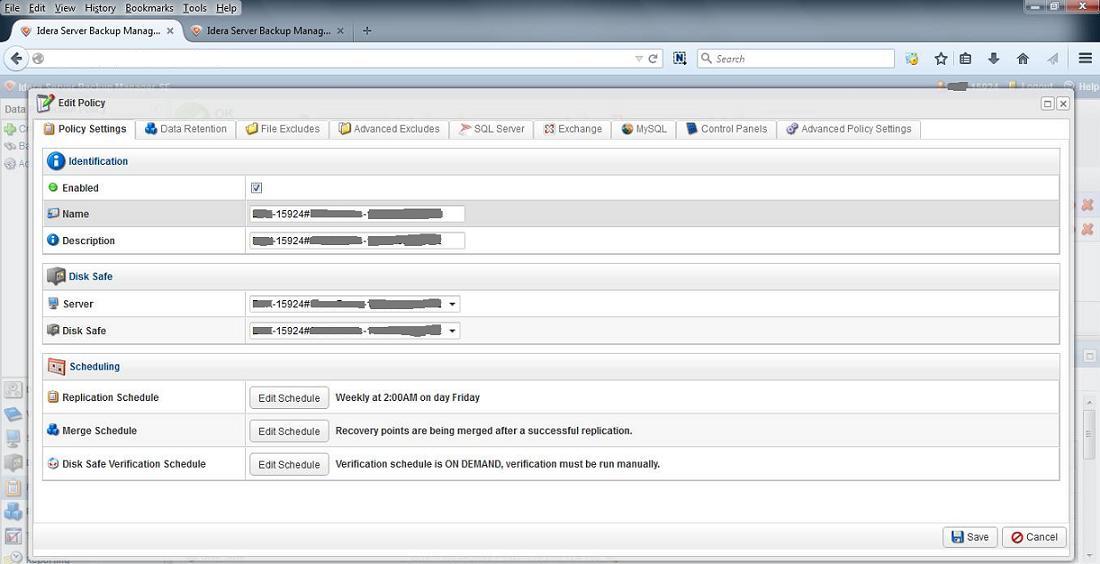Open the View menu

65,8
